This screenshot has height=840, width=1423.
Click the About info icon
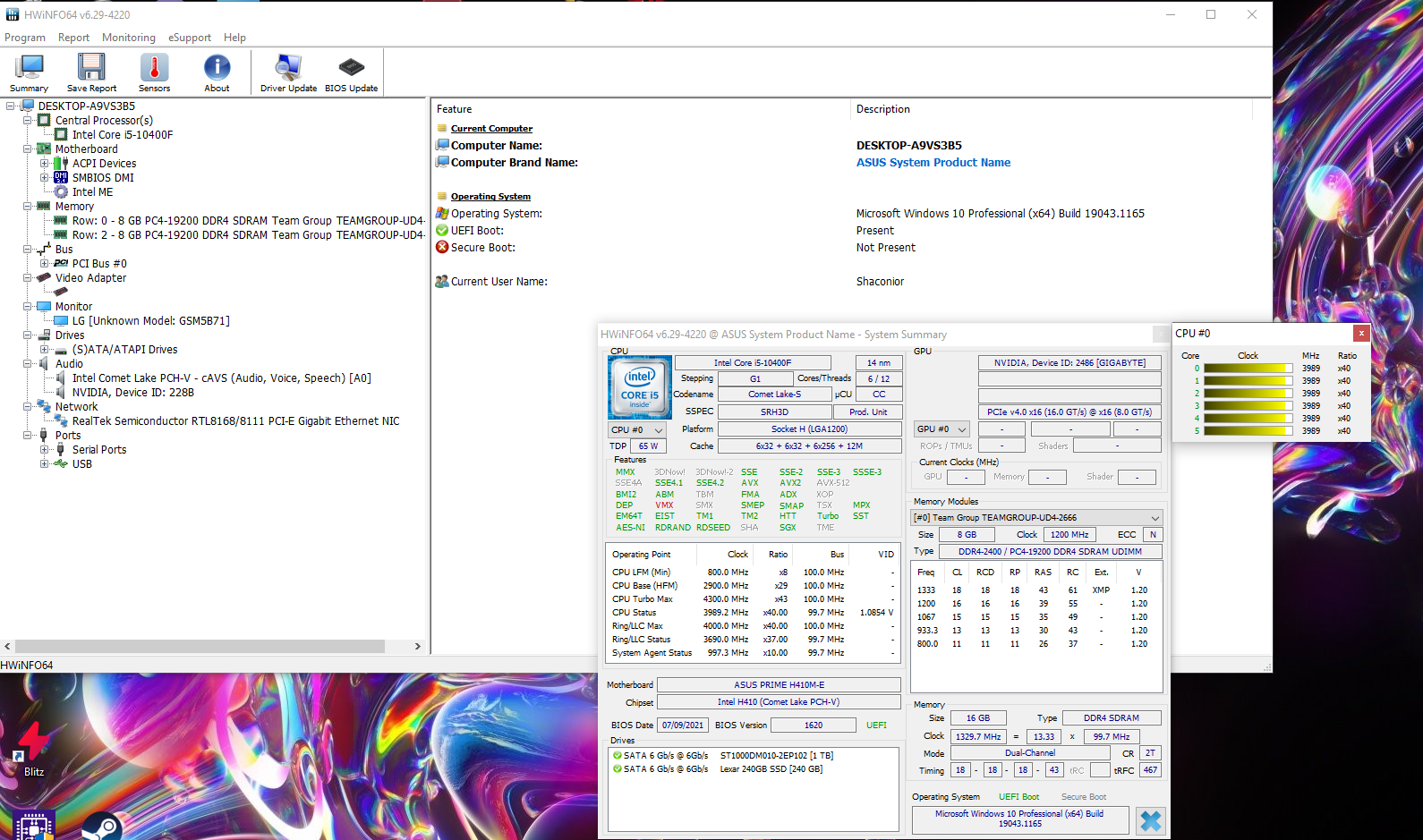[217, 72]
